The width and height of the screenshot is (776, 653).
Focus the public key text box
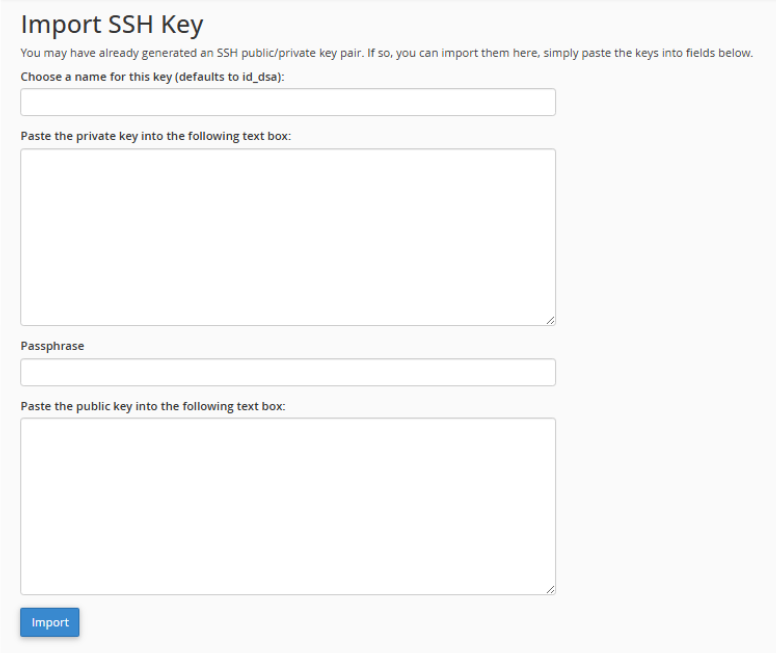tap(288, 506)
